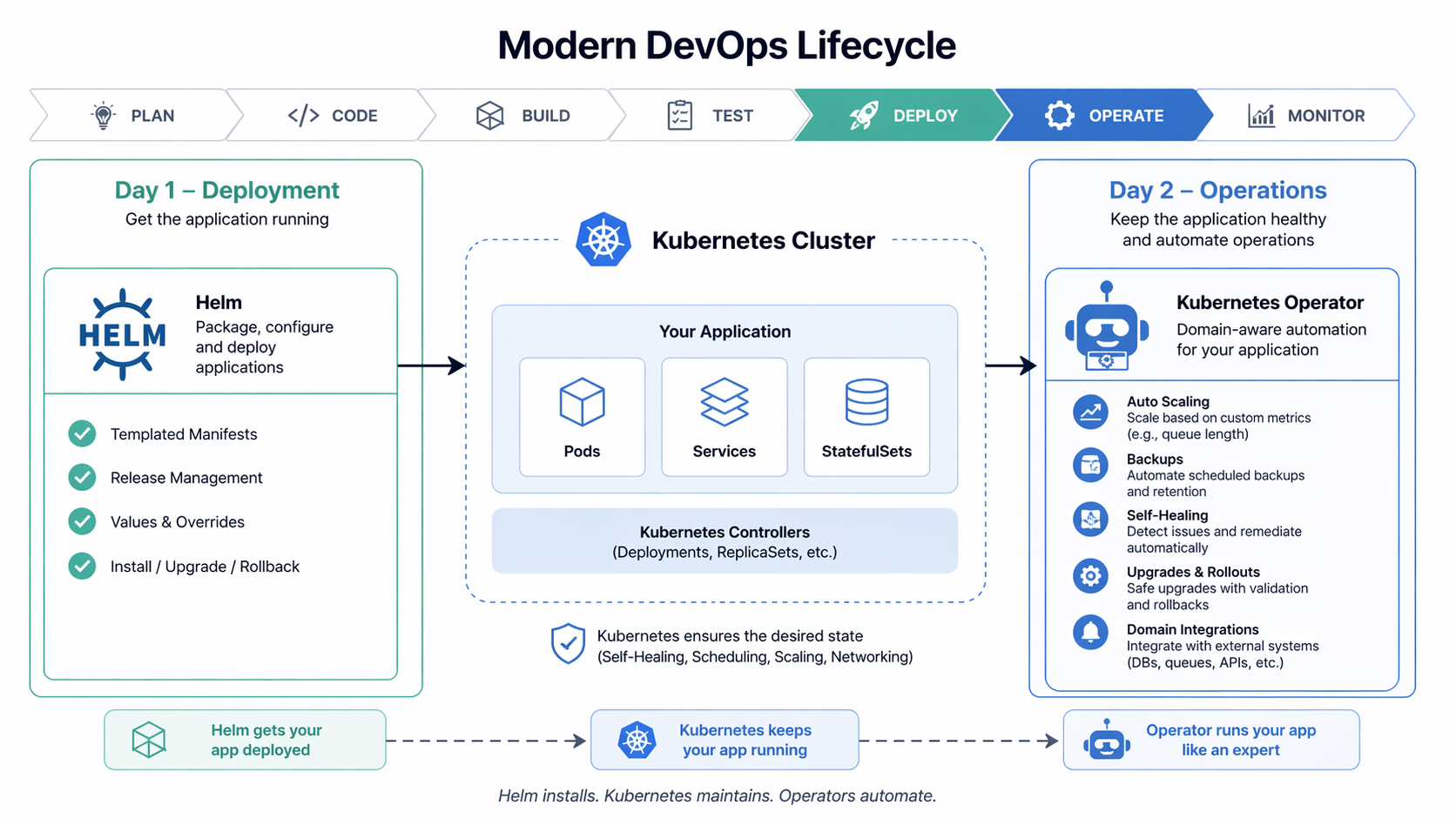
Task: Click the 'Values & Overrides' text
Action: pos(178,522)
